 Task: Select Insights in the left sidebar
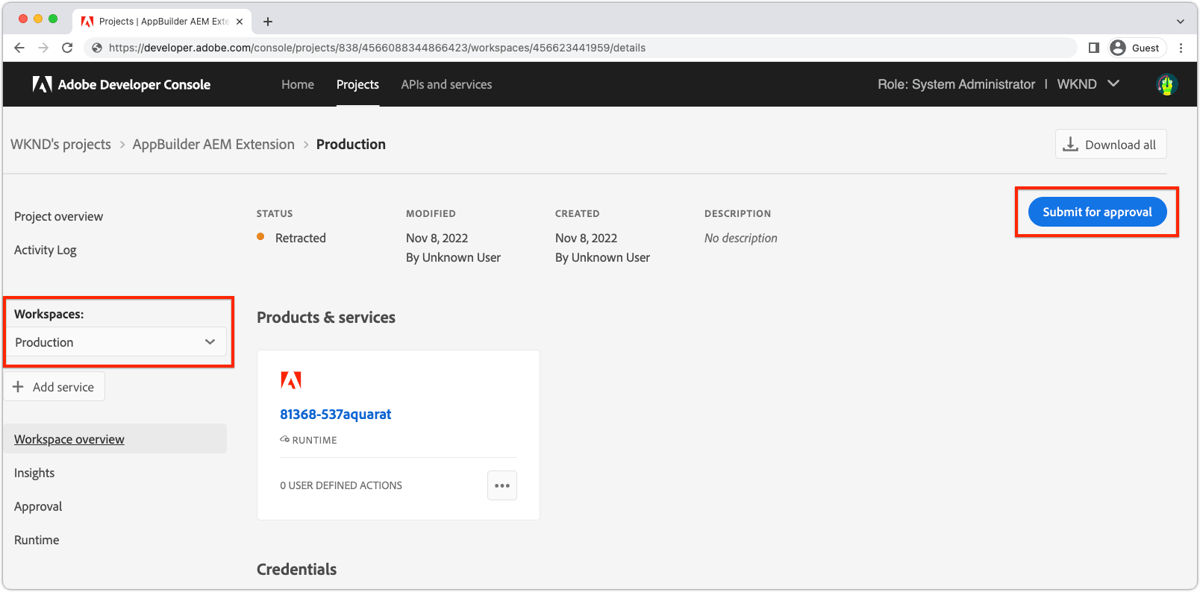(33, 472)
